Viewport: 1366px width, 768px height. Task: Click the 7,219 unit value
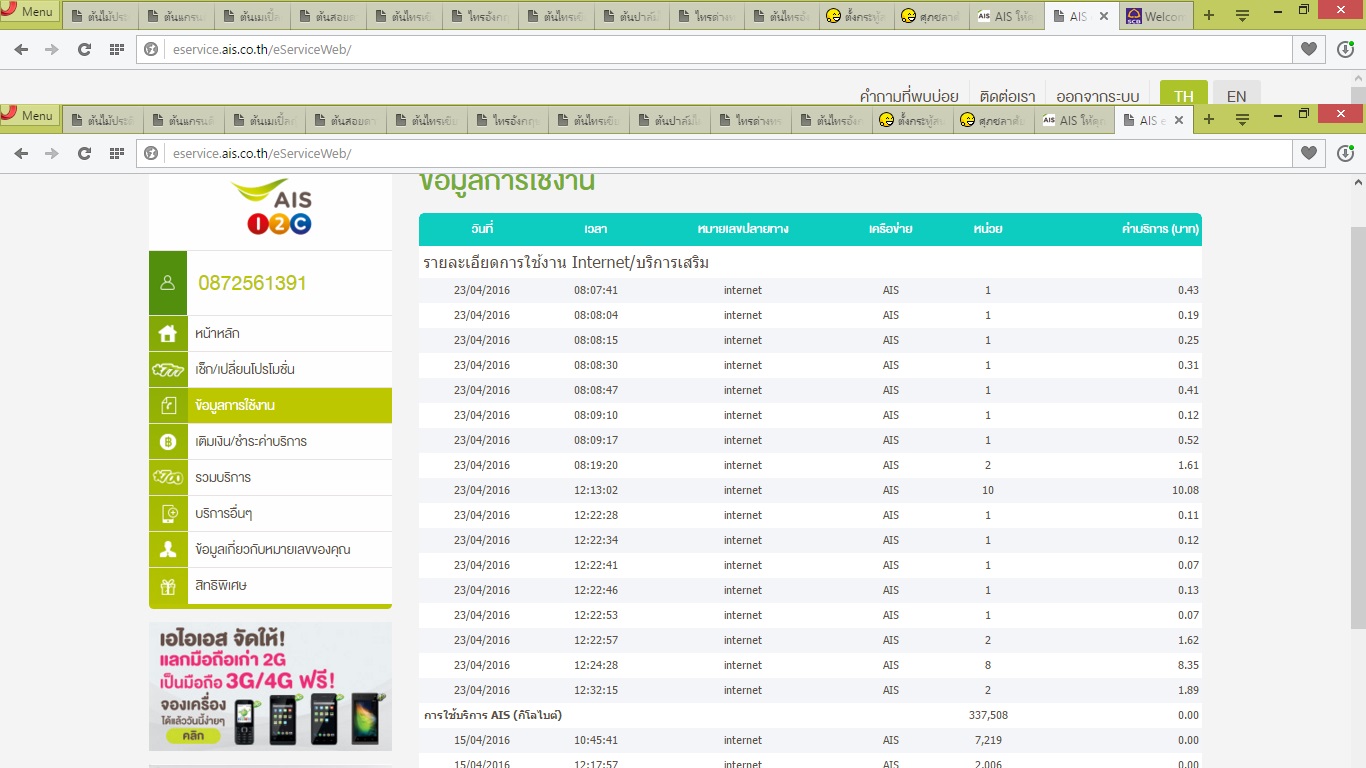(988, 740)
